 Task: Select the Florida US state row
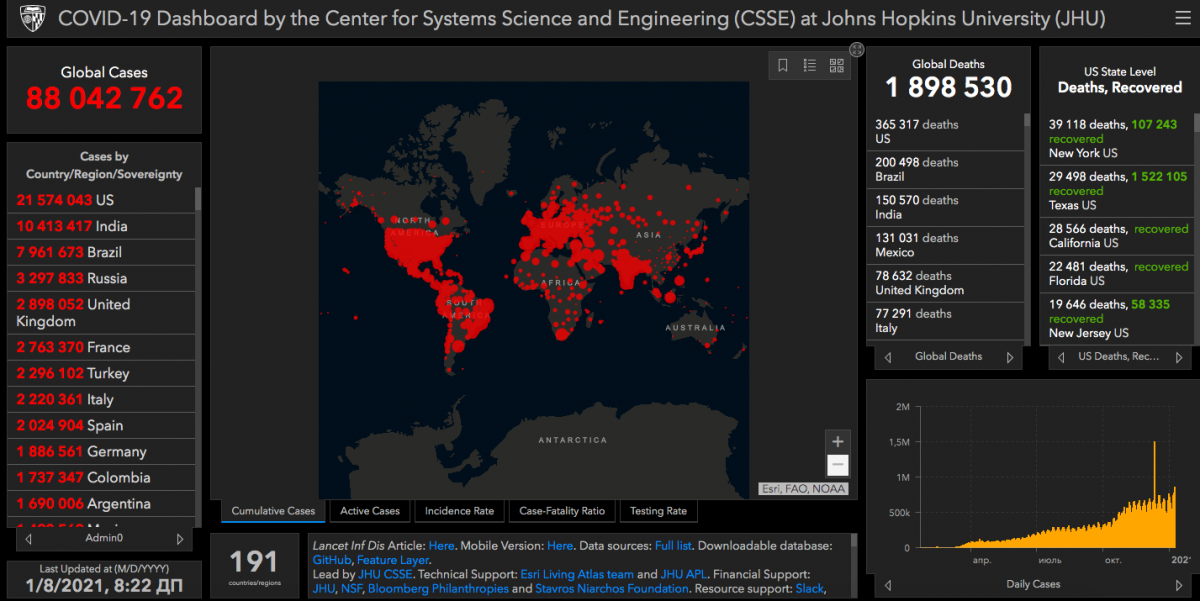click(1116, 274)
